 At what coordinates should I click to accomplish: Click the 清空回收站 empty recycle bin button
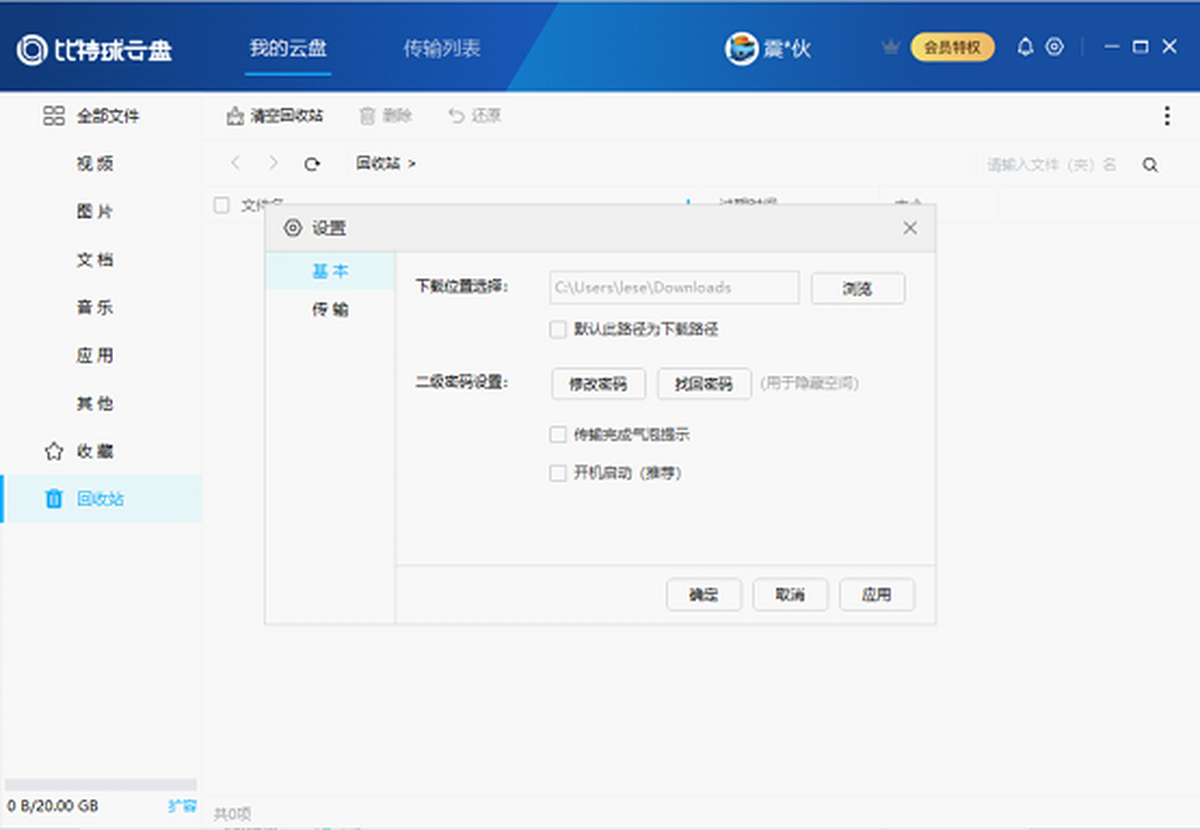275,116
